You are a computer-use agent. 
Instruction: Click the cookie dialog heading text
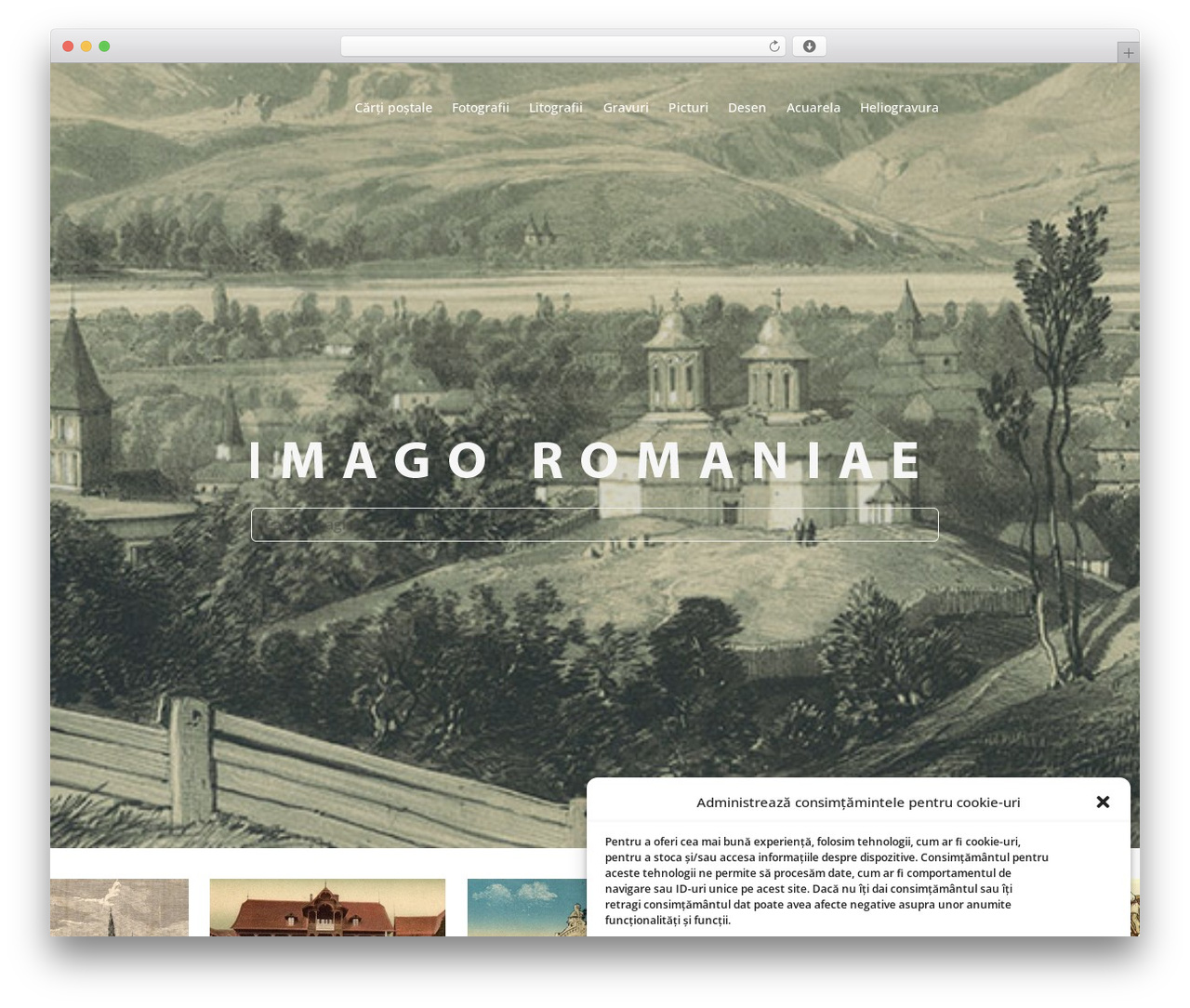[x=858, y=802]
